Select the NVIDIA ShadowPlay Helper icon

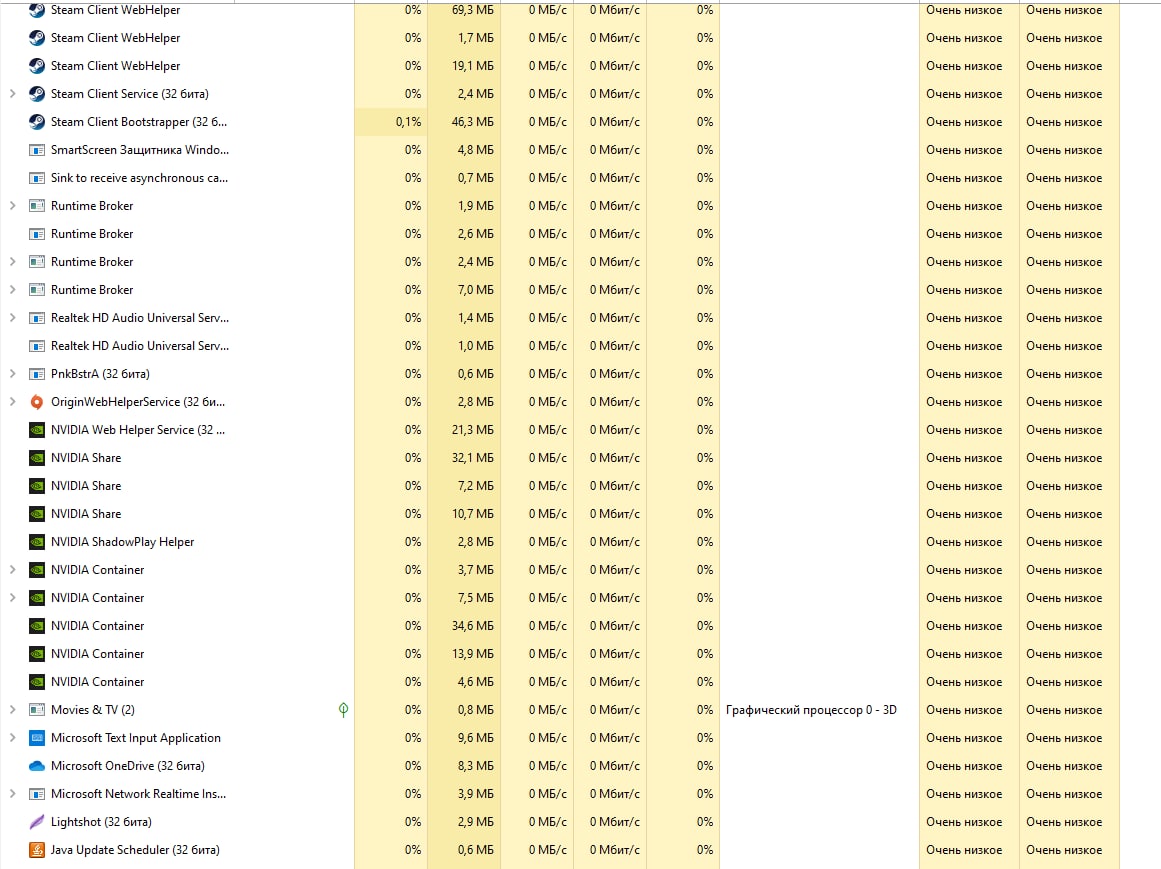[x=36, y=542]
